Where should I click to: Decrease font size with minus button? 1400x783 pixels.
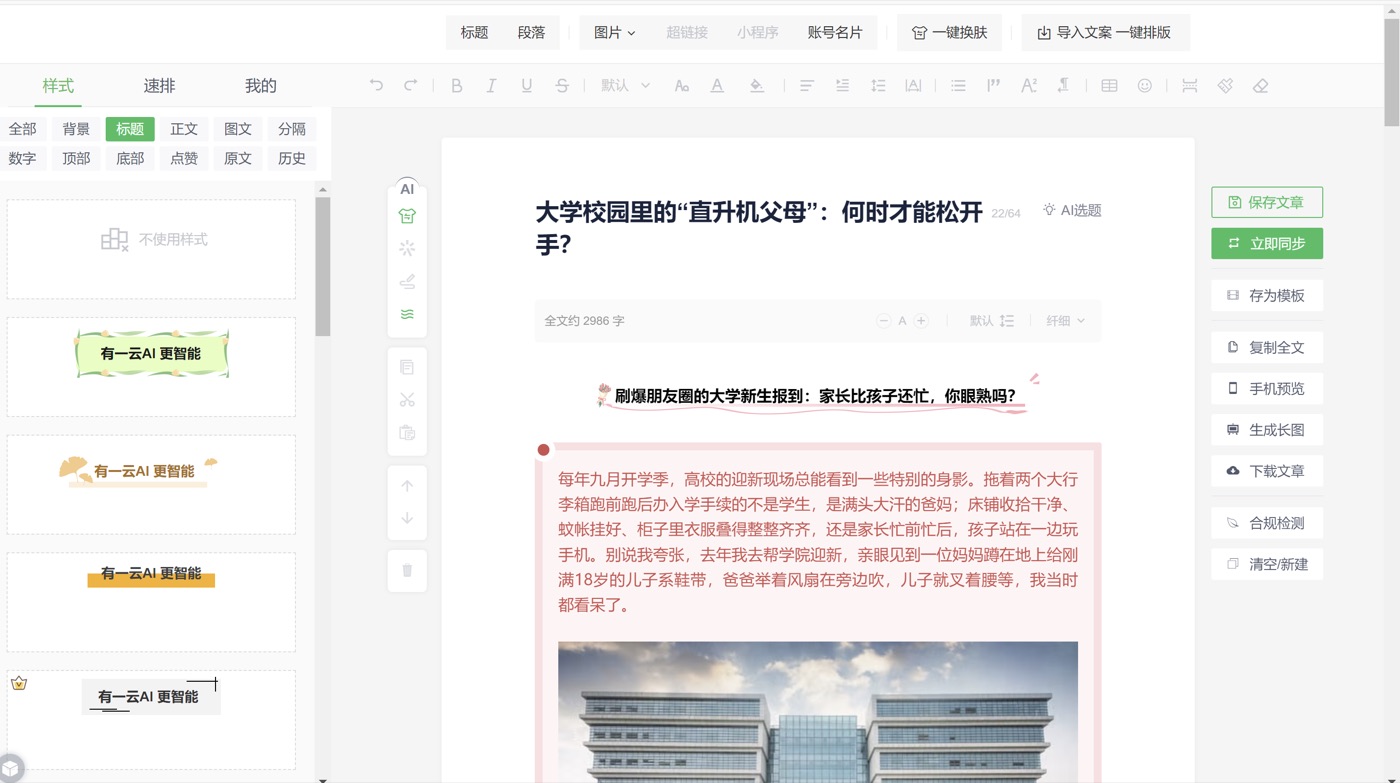click(x=883, y=321)
